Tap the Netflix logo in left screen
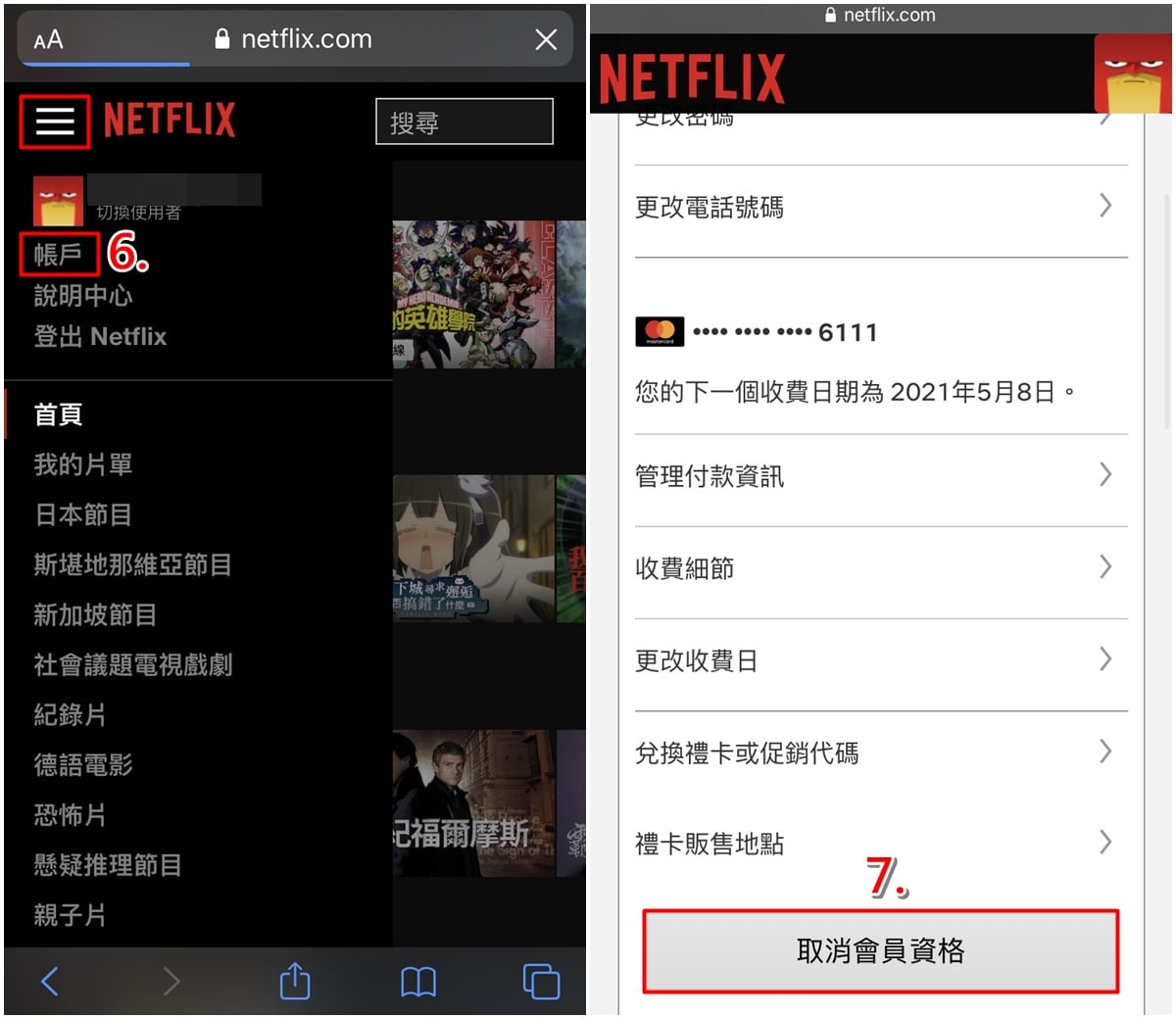This screenshot has width=1176, height=1019. (170, 120)
